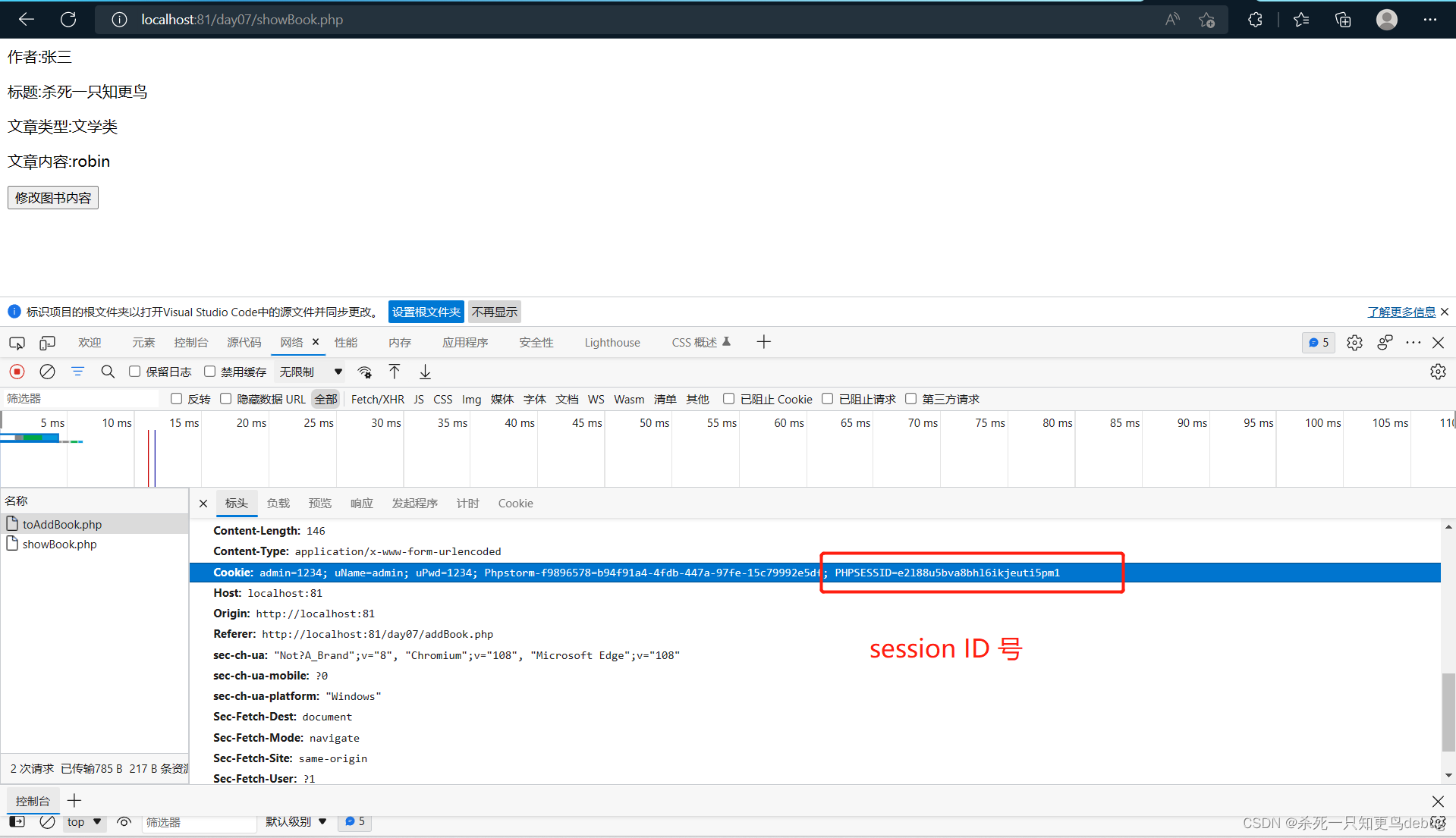Open network conditions panel
Viewport: 1456px width, 838px height.
pyautogui.click(x=365, y=372)
